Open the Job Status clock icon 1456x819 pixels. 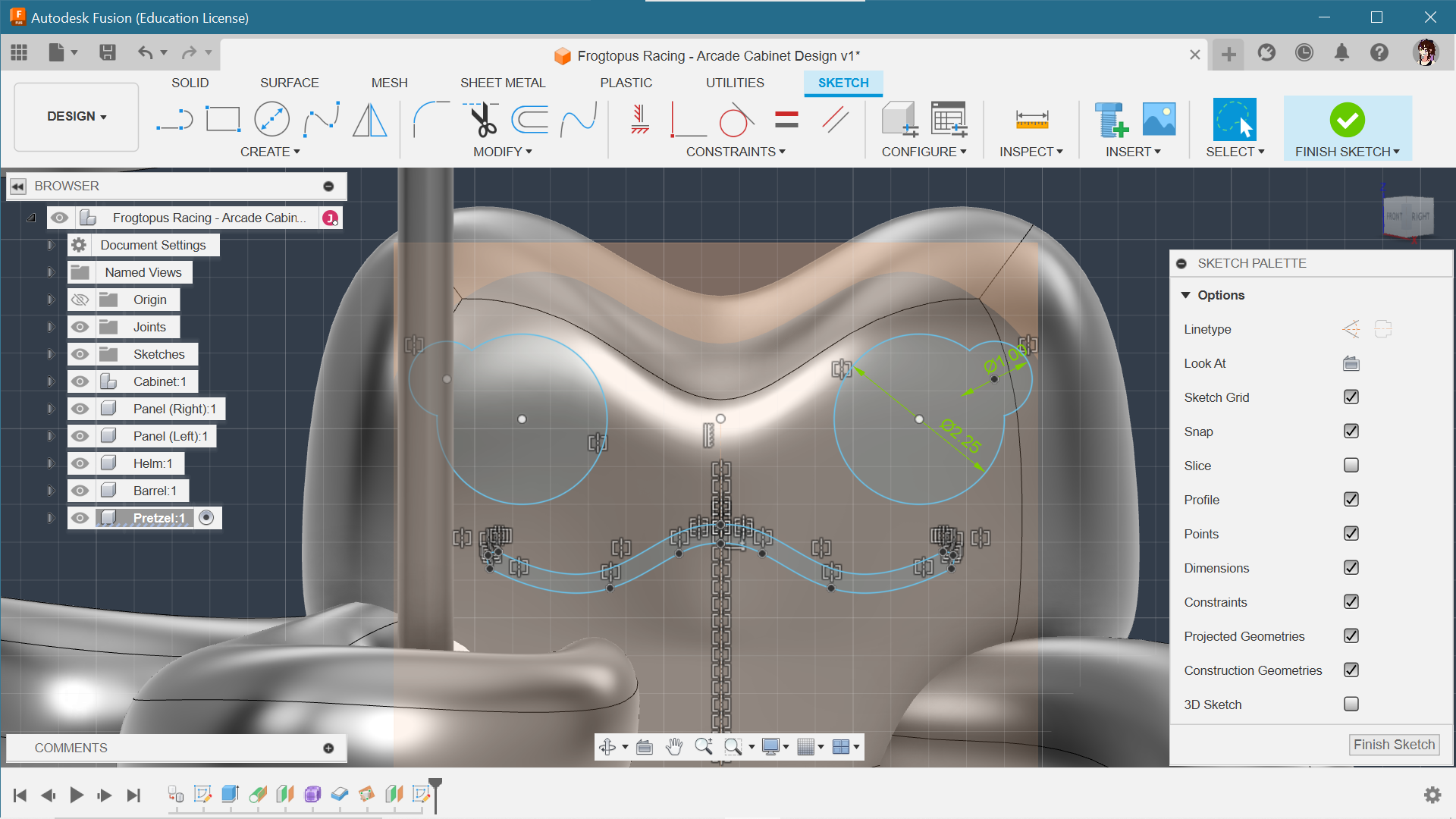point(1304,52)
